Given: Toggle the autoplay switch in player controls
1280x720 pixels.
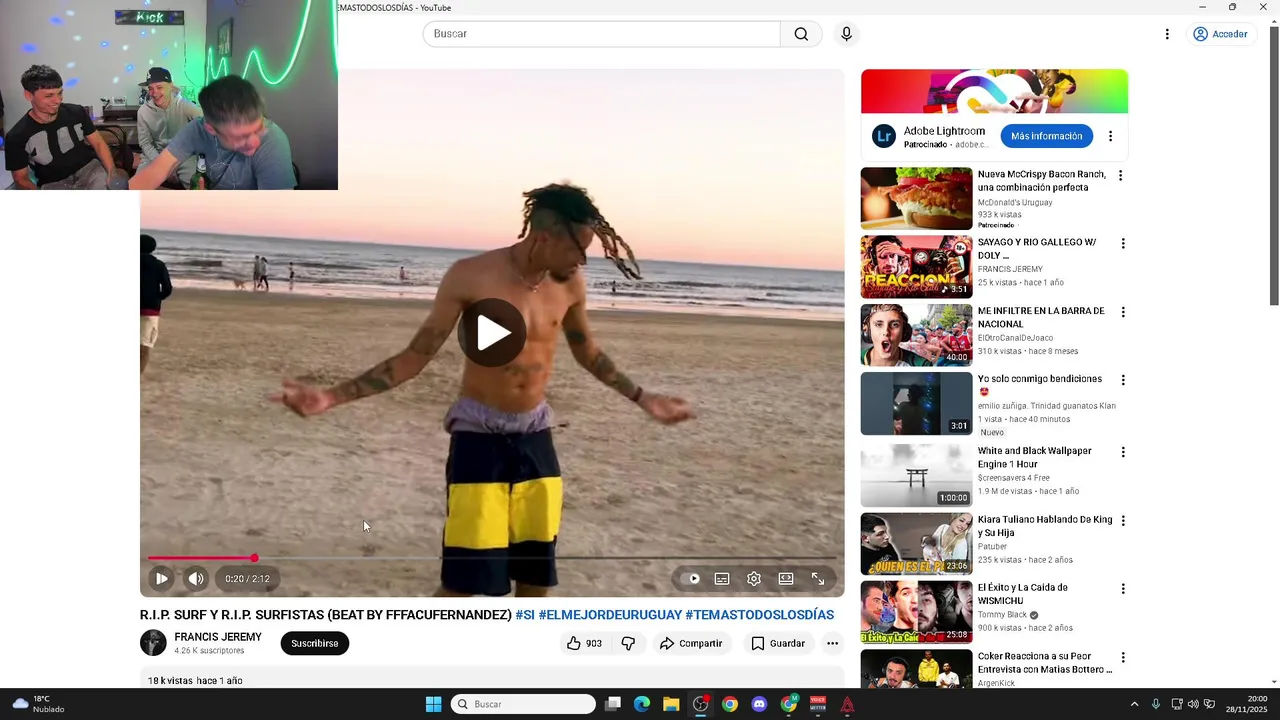Looking at the screenshot, I should [x=690, y=578].
